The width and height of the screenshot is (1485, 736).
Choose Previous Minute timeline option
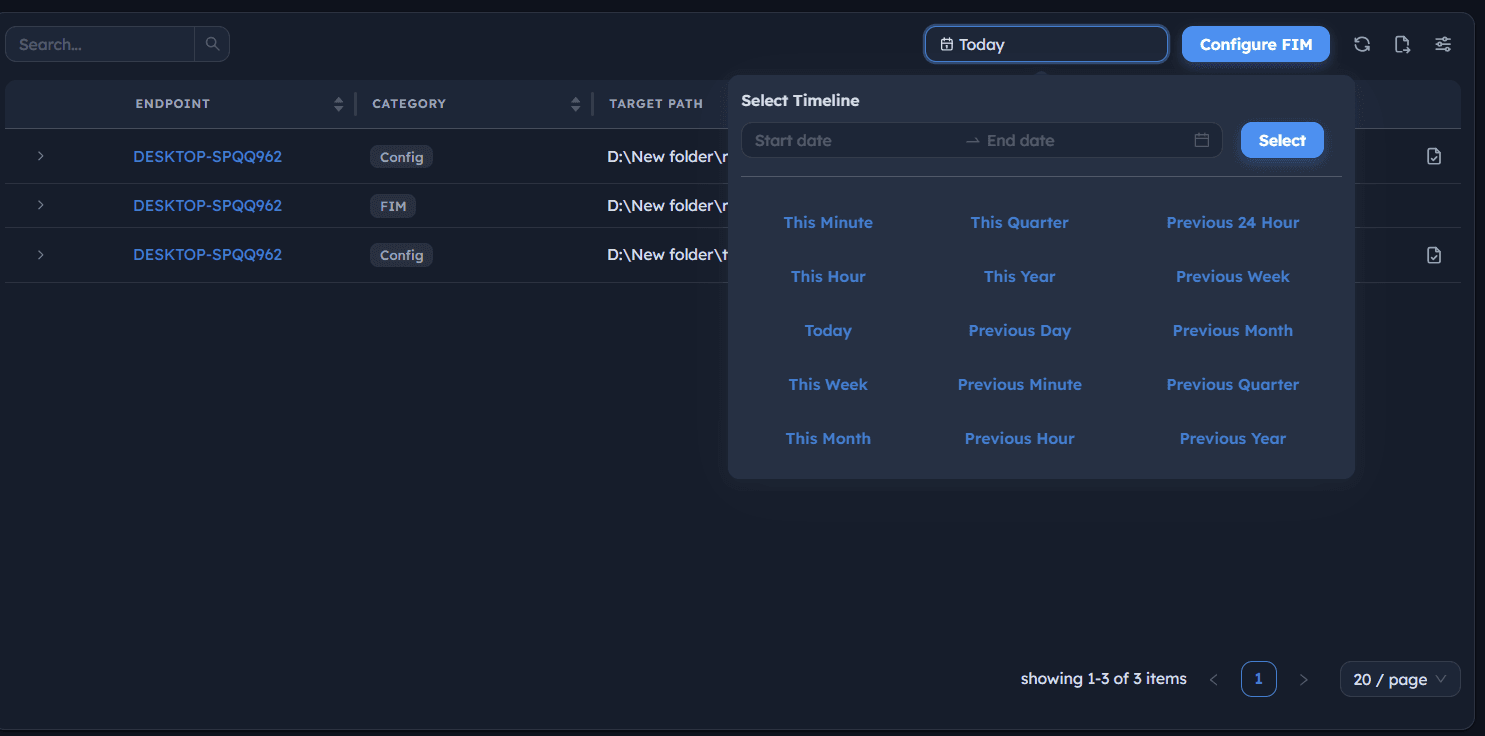point(1019,384)
